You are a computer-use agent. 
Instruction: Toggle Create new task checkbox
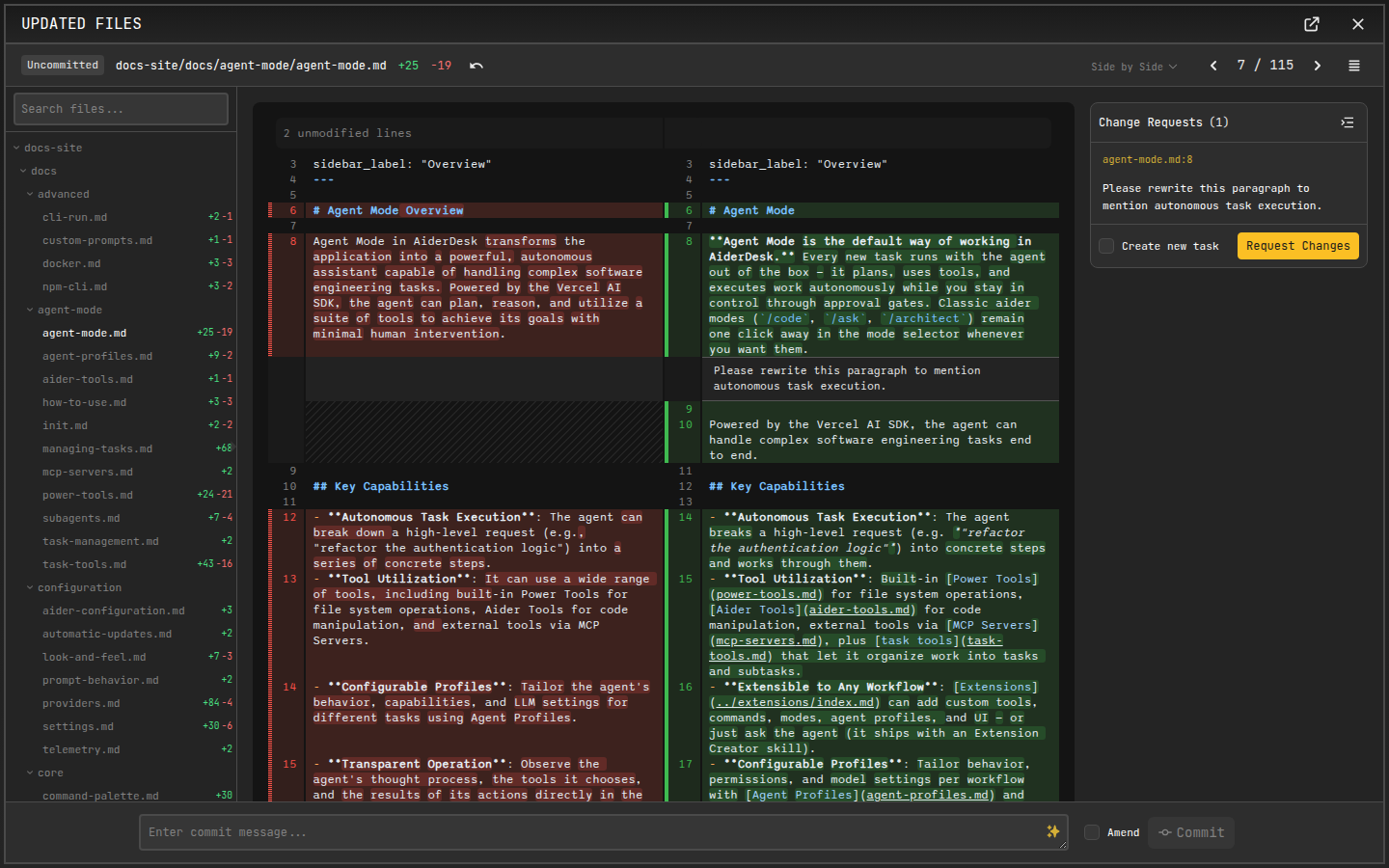pos(1106,246)
